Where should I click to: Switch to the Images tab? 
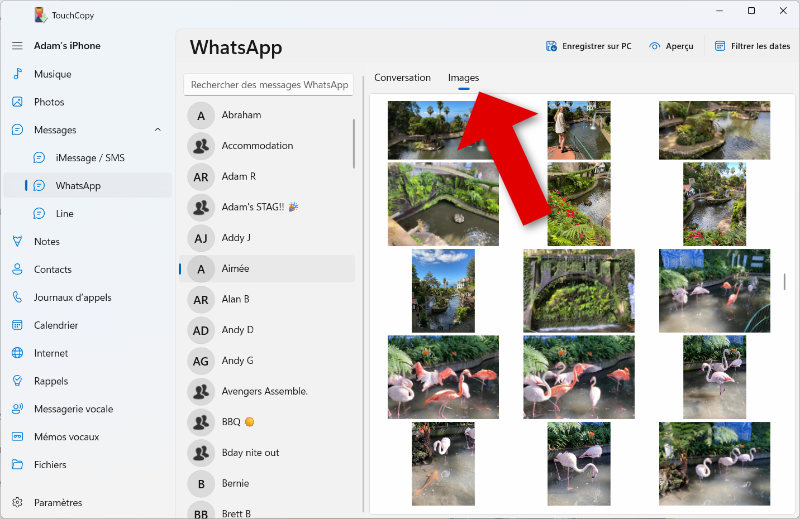point(463,78)
